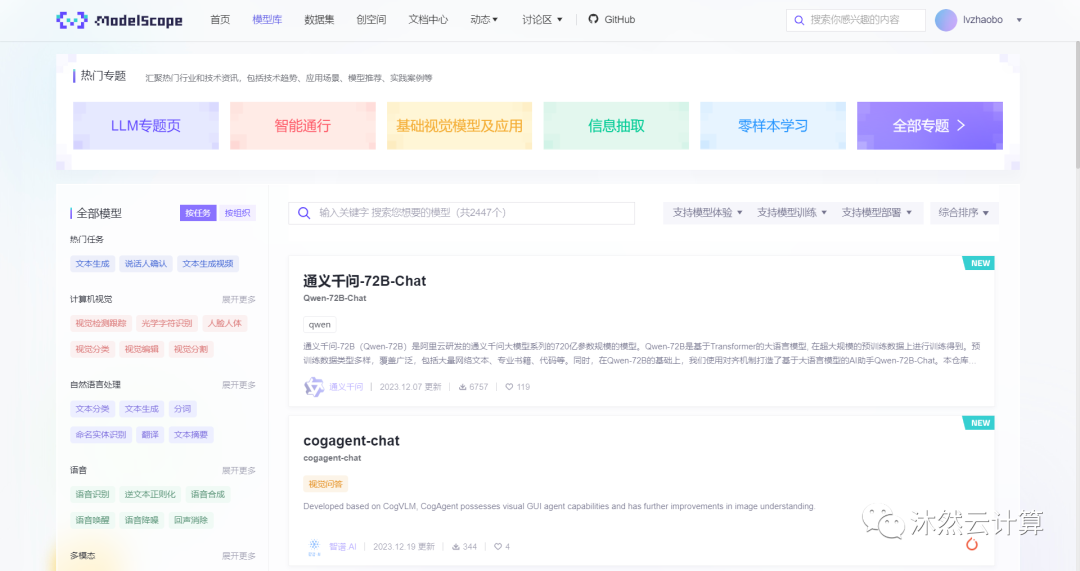This screenshot has height=571, width=1080.
Task: Filter by 视觉编辑 tag
Action: (141, 349)
